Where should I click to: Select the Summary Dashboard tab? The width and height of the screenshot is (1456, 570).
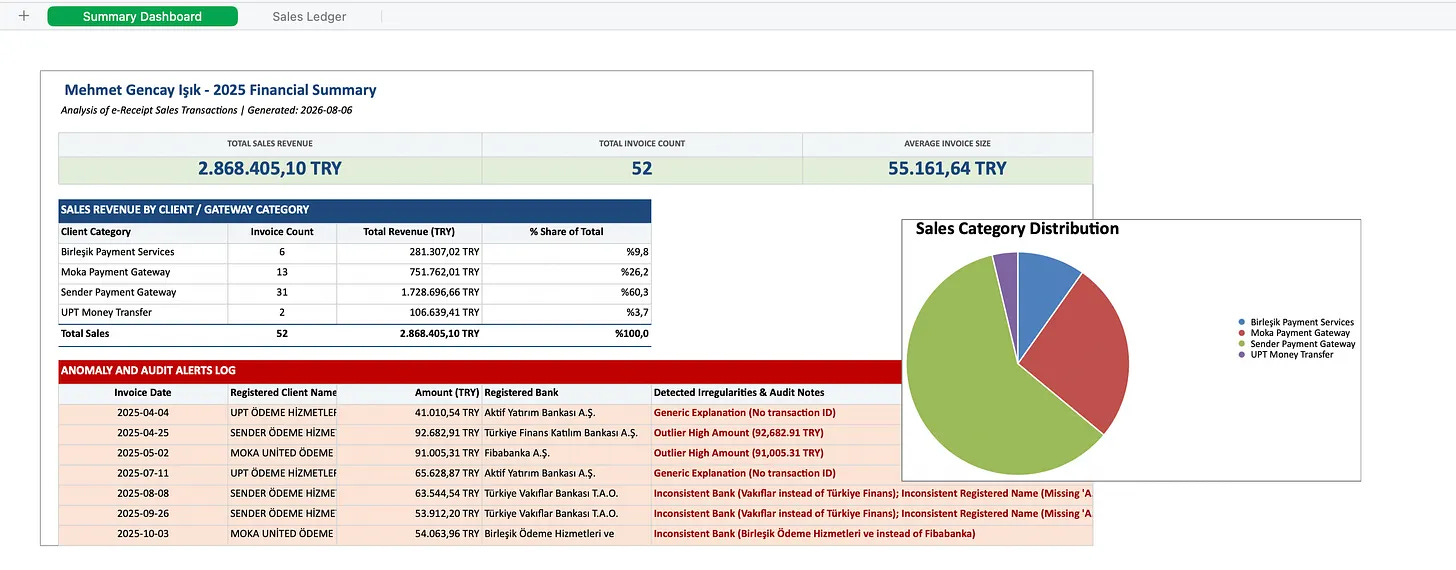142,16
